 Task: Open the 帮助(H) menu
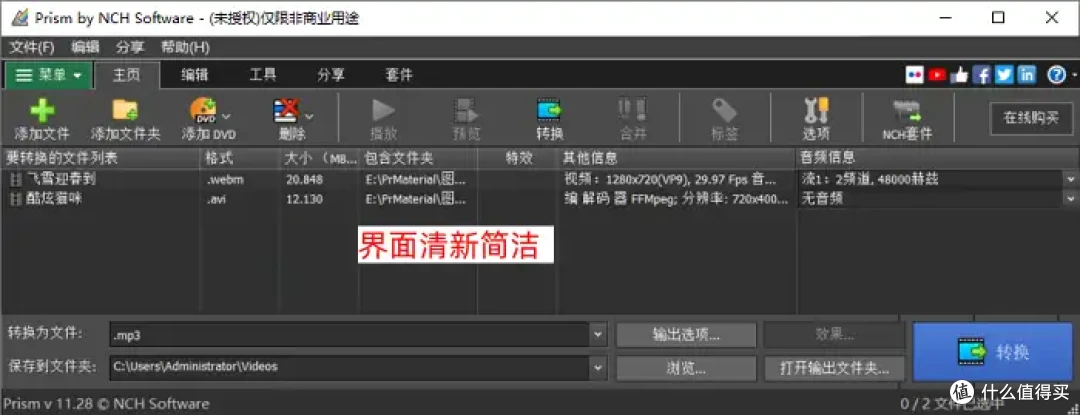click(x=185, y=47)
